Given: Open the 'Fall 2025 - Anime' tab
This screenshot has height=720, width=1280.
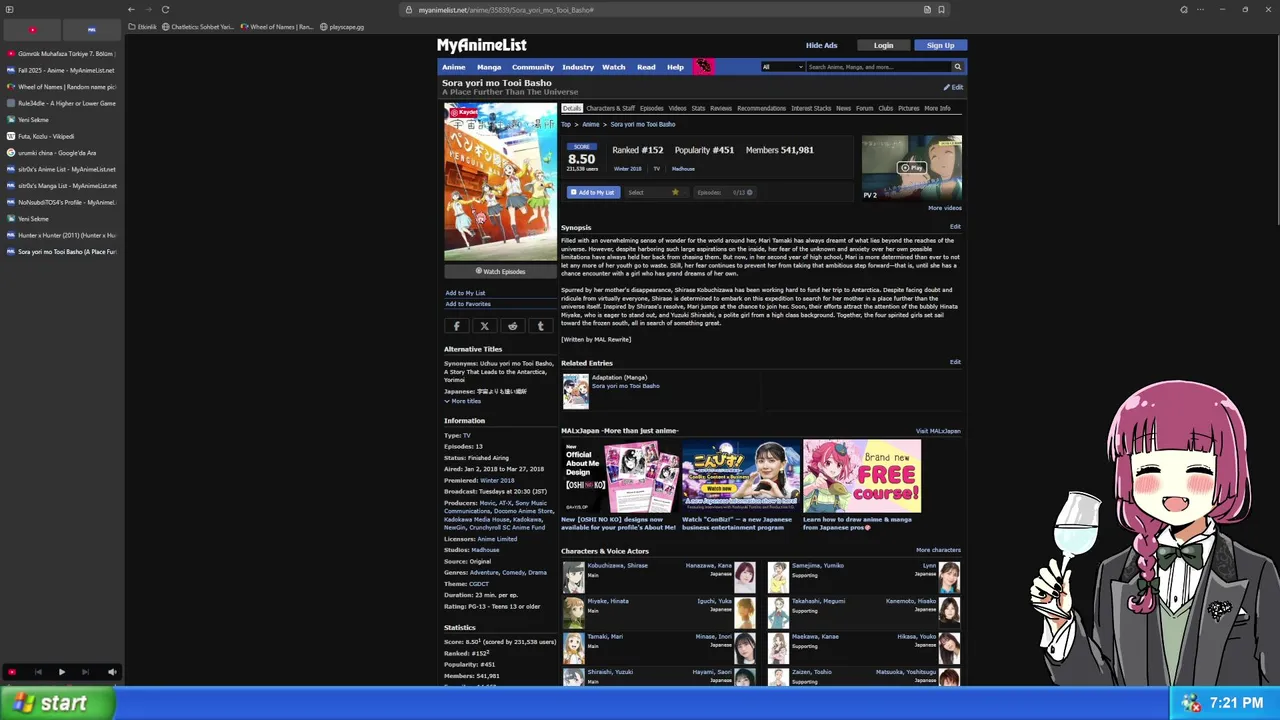Looking at the screenshot, I should pos(61,70).
